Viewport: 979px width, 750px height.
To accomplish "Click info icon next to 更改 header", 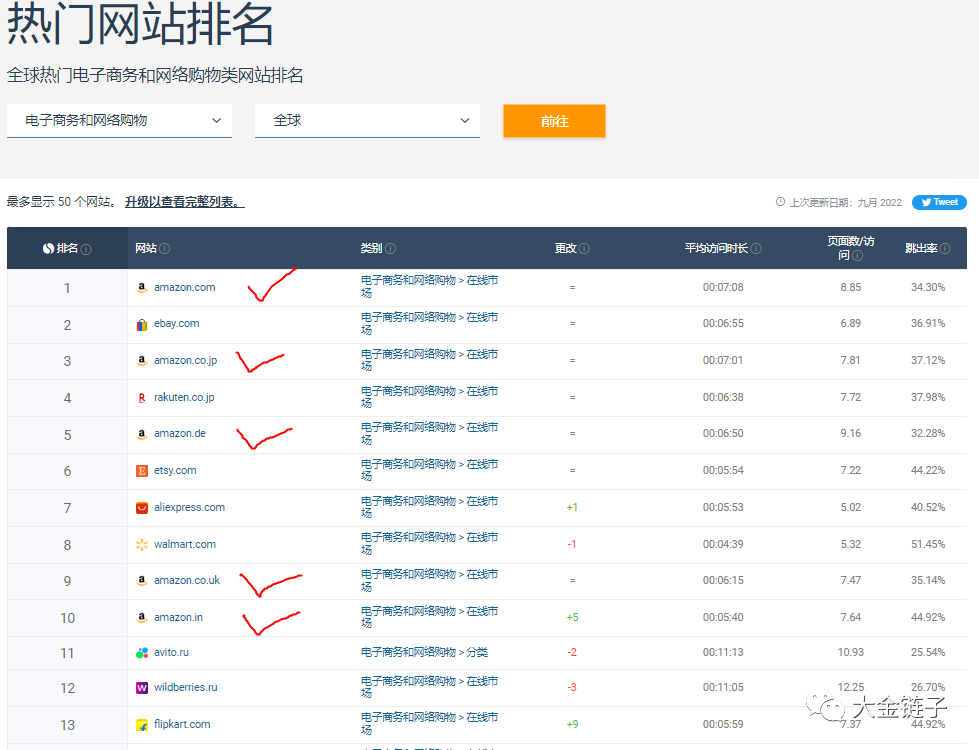I will (584, 249).
